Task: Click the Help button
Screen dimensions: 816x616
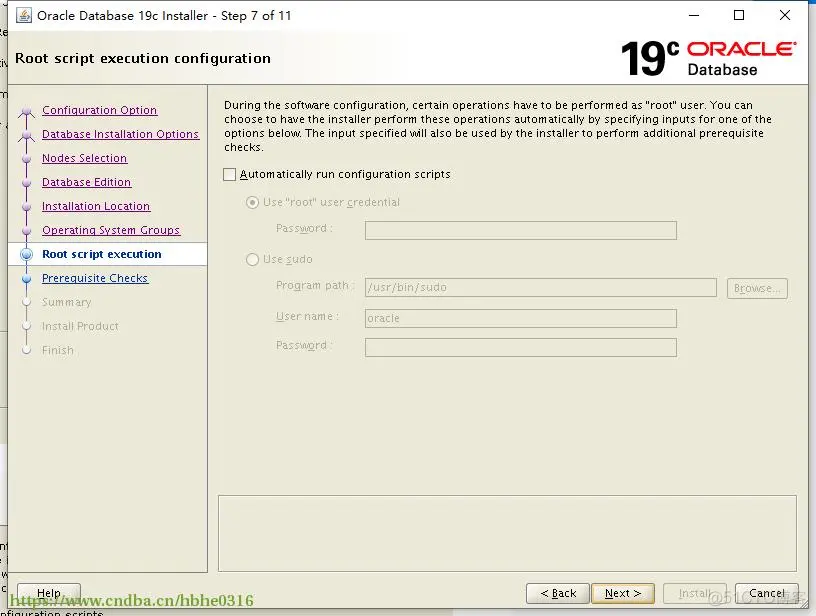Action: 49,593
